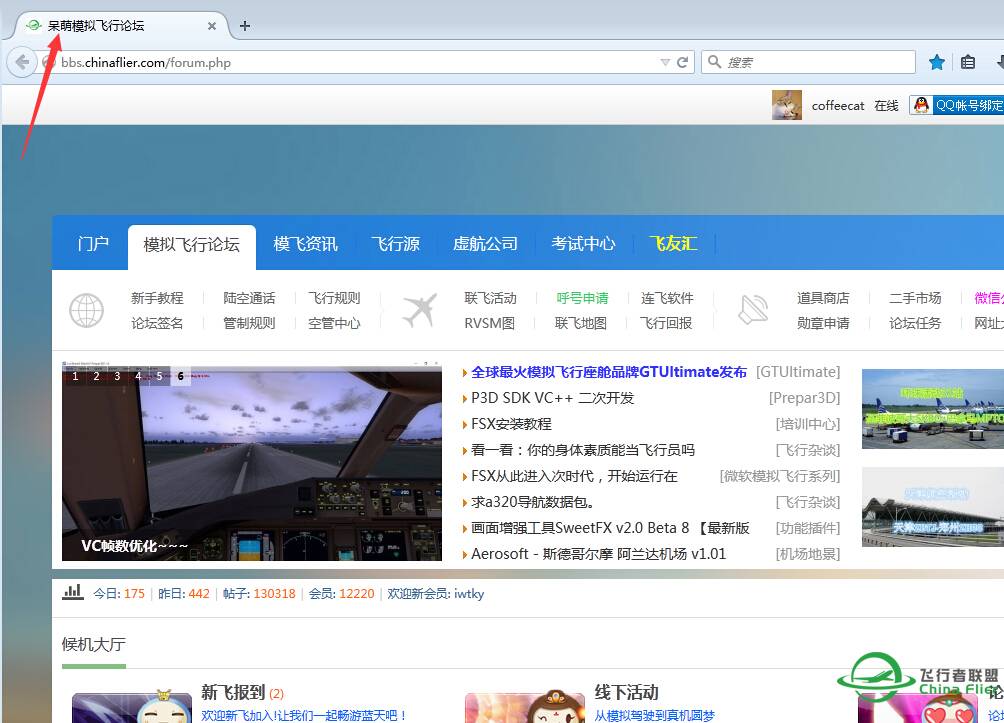Open the 新飞报到 forum section

tap(232, 693)
